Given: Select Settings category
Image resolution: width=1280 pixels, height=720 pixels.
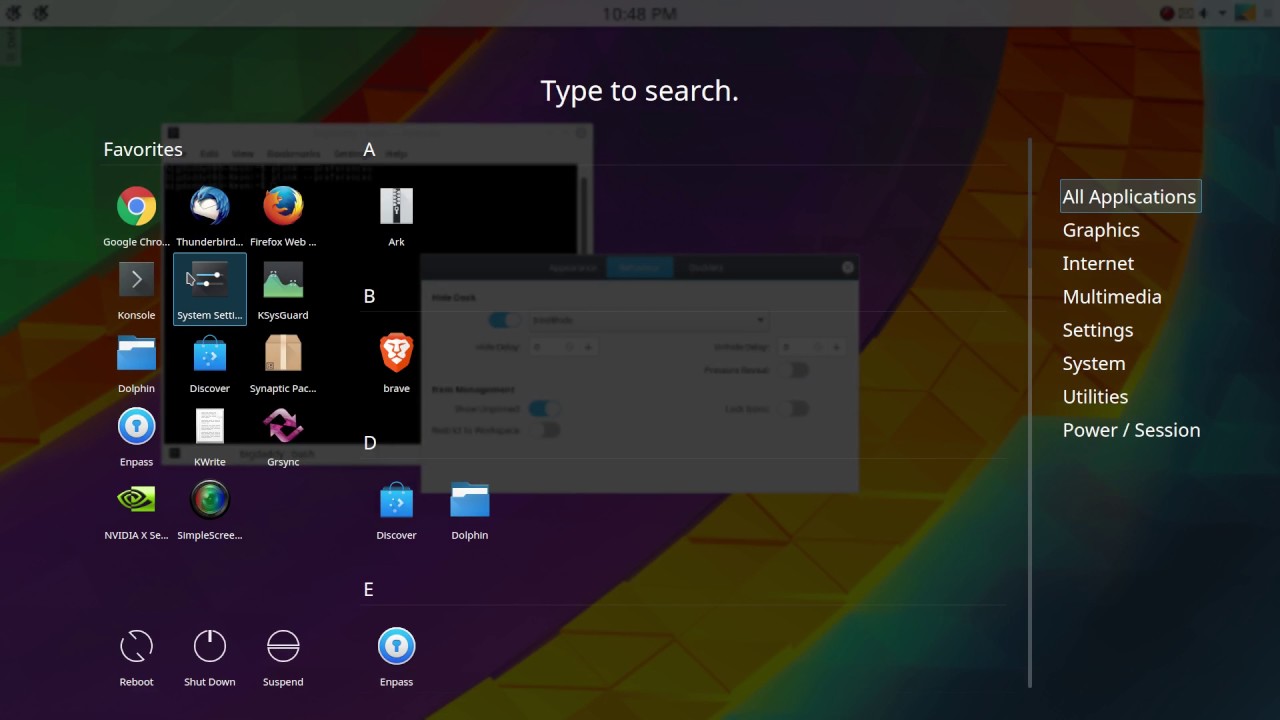Looking at the screenshot, I should coord(1097,330).
